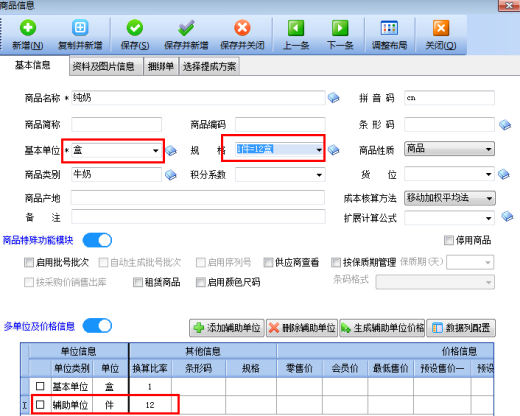The image size is (520, 416).
Task: Enable the 启用批号批次 checkbox
Action: [x=29, y=263]
